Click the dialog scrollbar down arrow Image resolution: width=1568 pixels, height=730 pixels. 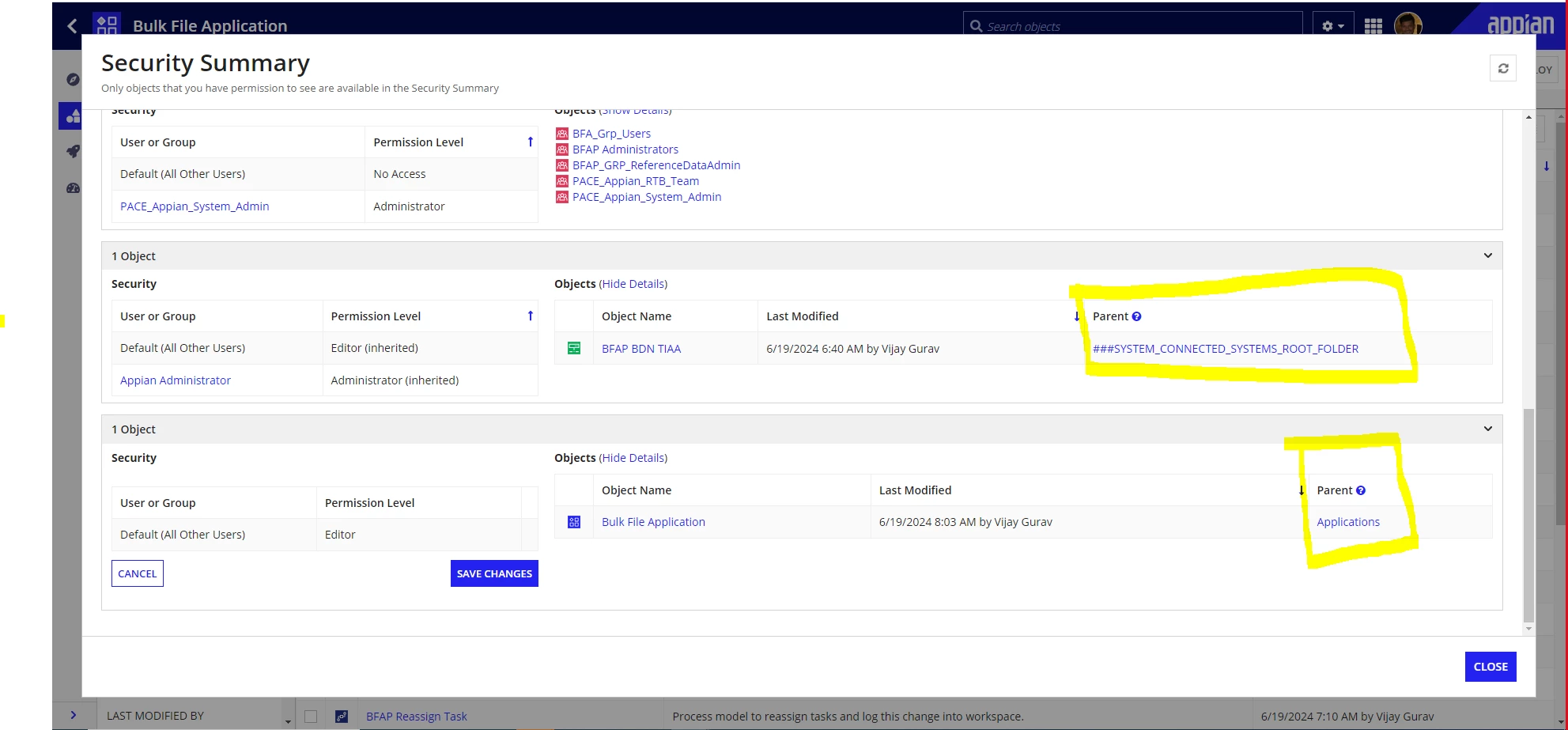coord(1528,629)
